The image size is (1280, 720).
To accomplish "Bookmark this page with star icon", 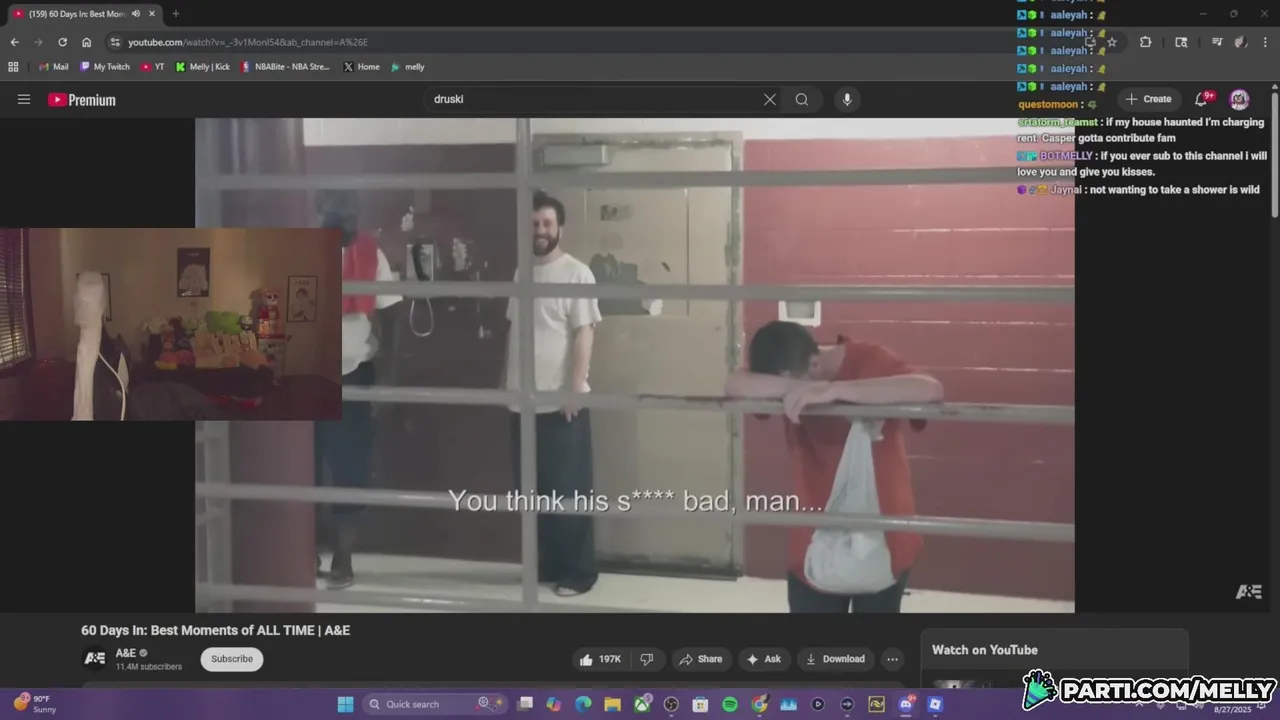I will [x=1111, y=42].
